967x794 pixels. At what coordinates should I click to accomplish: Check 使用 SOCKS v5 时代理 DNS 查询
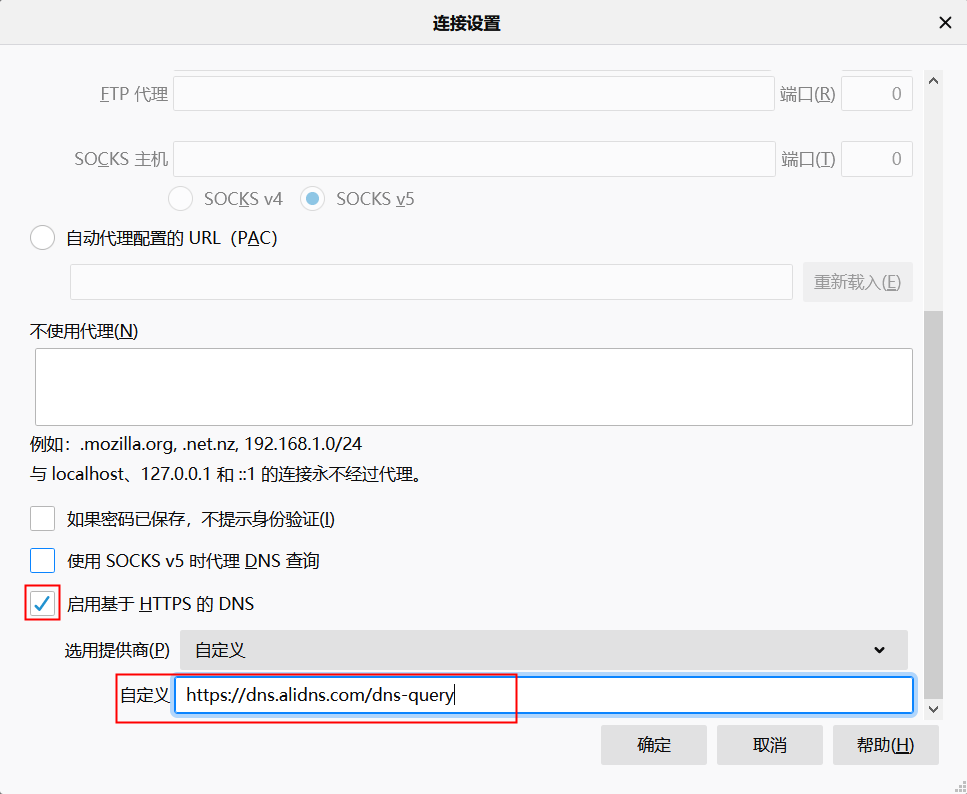click(x=43, y=561)
